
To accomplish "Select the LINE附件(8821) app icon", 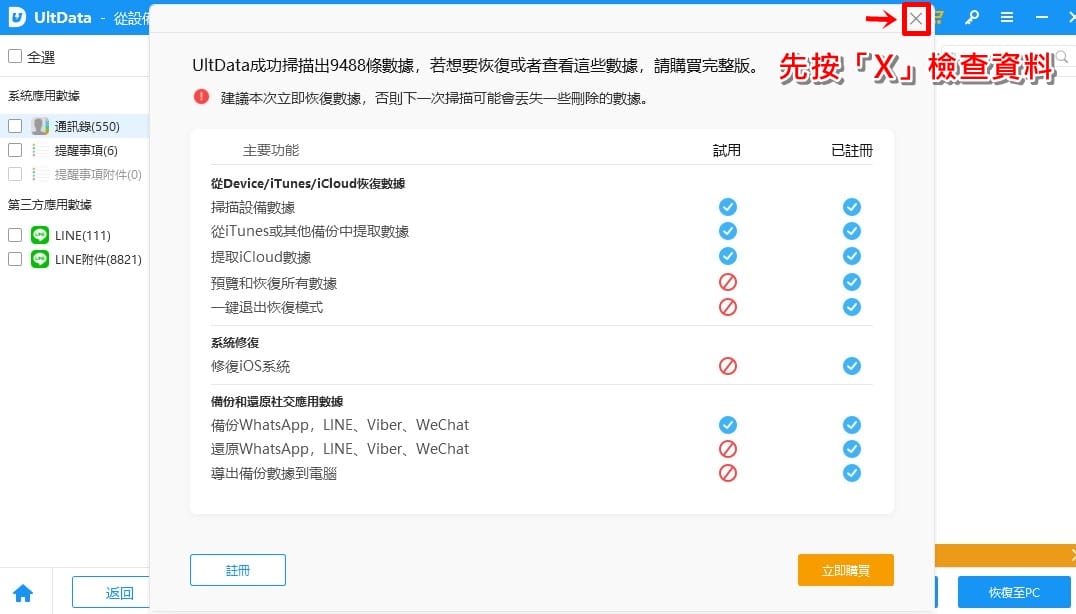I will [40, 259].
